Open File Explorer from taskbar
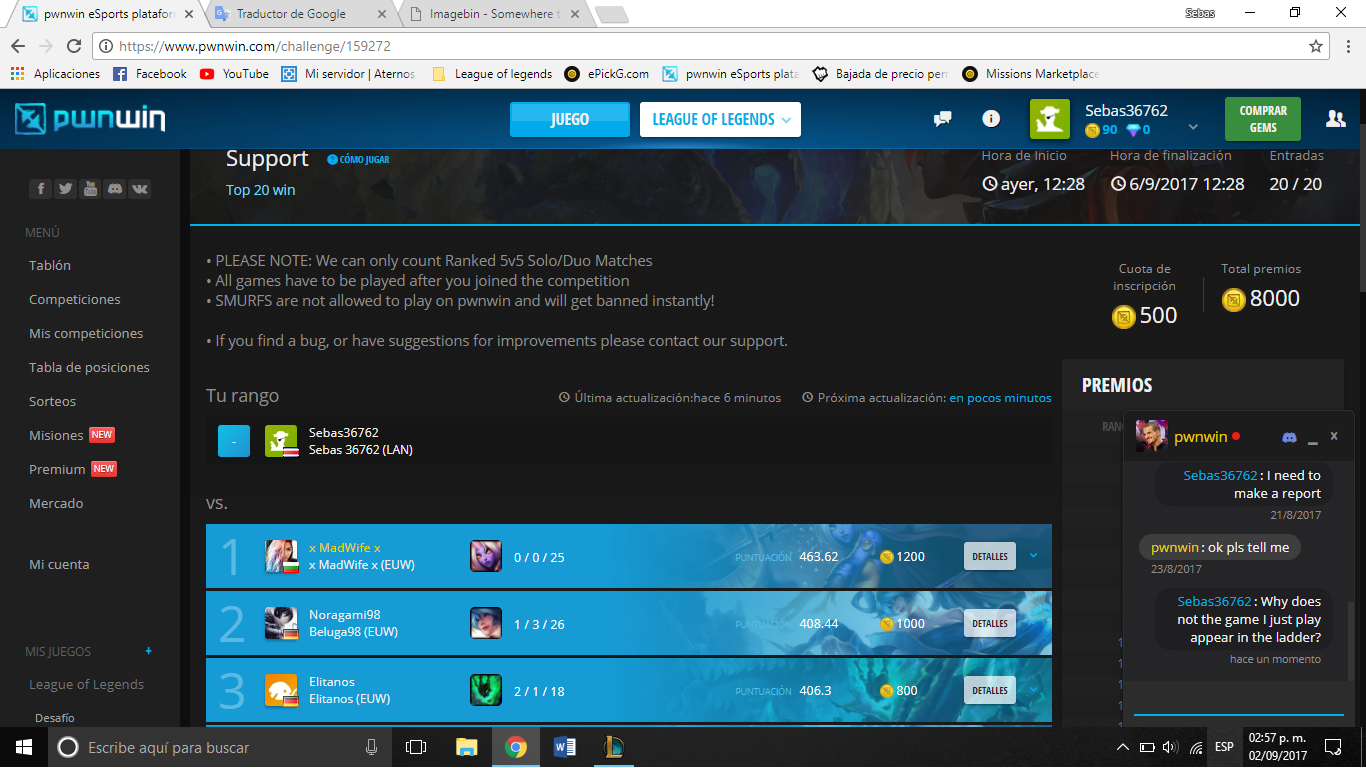This screenshot has height=768, width=1366. 466,747
